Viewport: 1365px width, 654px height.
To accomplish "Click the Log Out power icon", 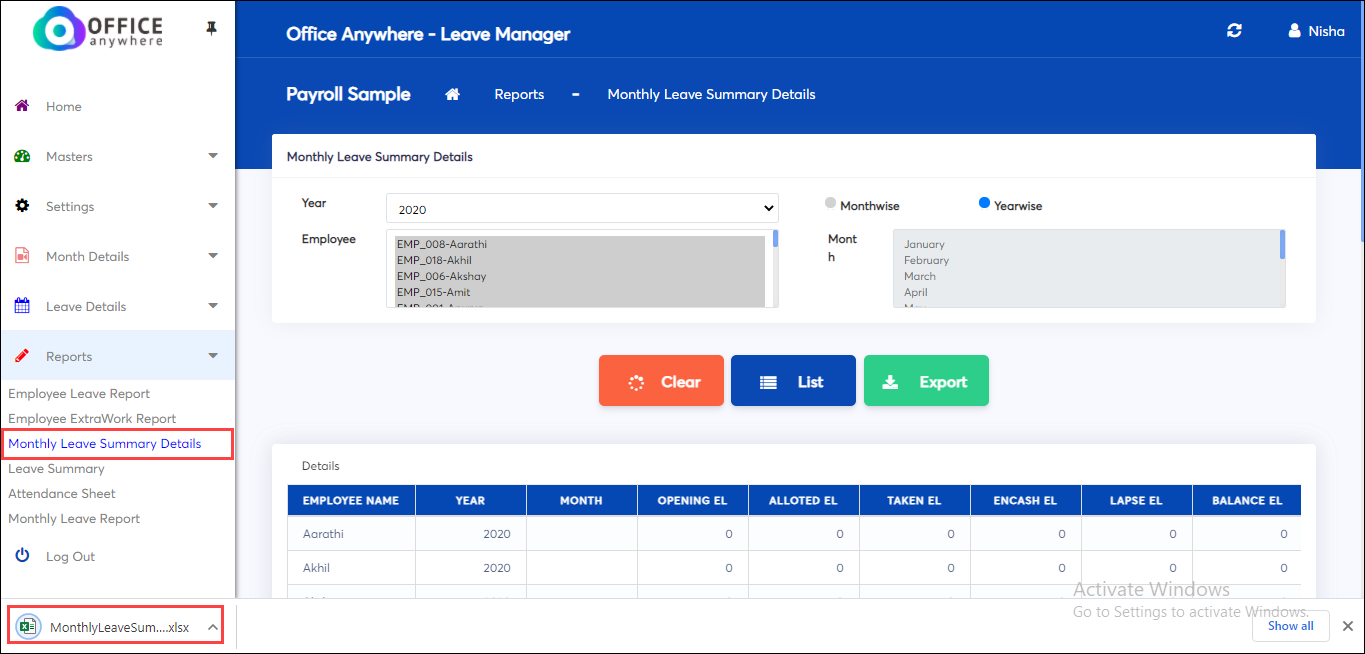I will 22,555.
